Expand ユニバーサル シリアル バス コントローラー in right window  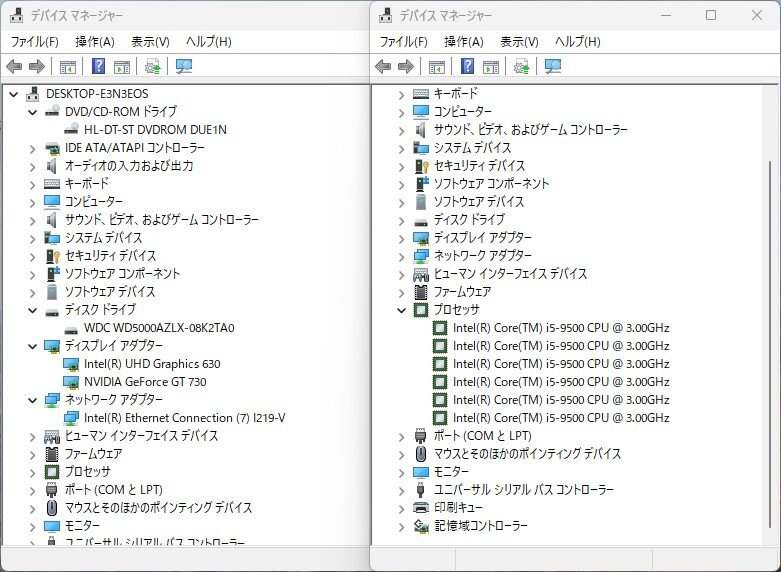pyautogui.click(x=401, y=490)
